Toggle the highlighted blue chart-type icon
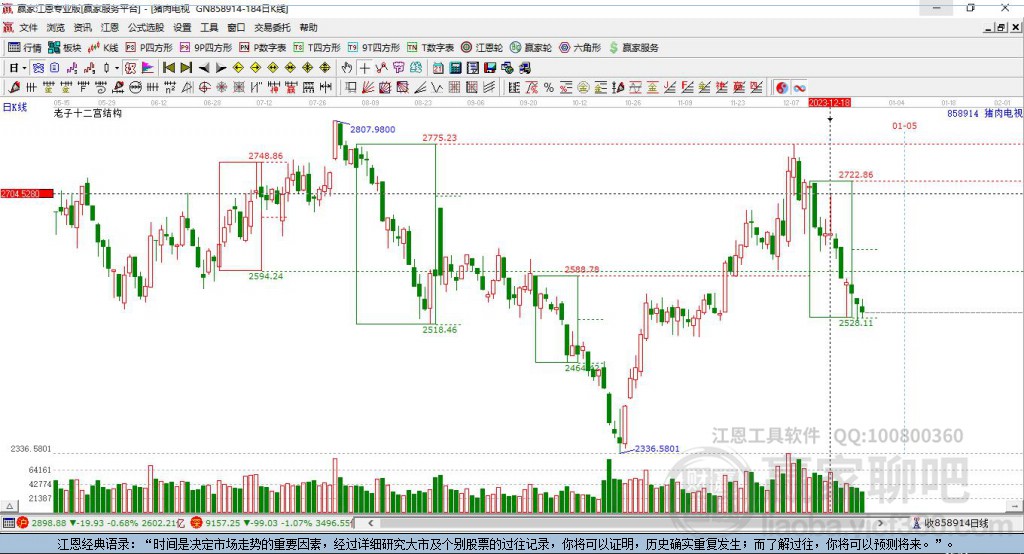The image size is (1024, 554). 39,68
